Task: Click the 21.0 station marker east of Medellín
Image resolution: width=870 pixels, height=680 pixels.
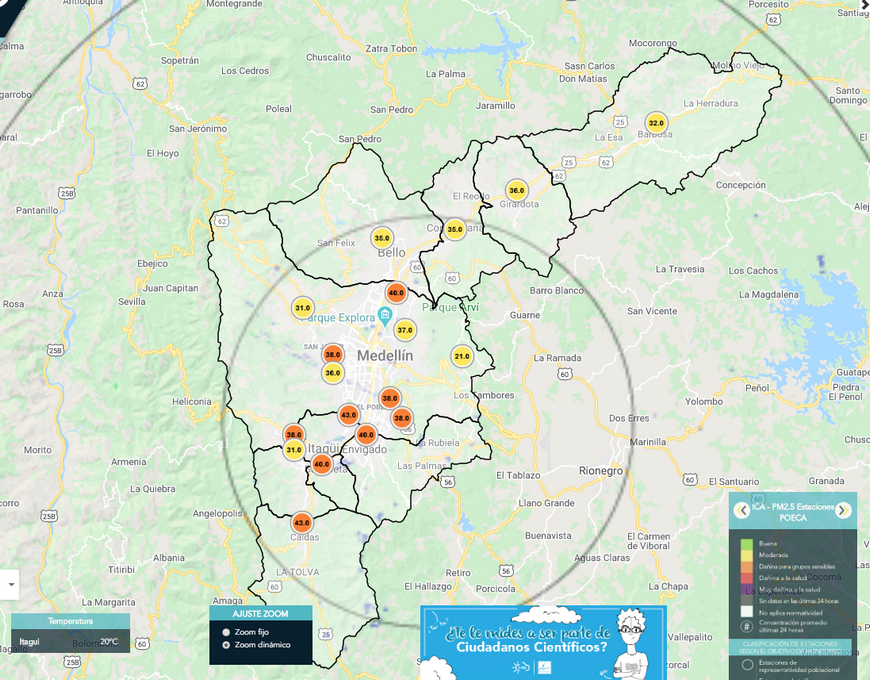Action: coord(461,356)
